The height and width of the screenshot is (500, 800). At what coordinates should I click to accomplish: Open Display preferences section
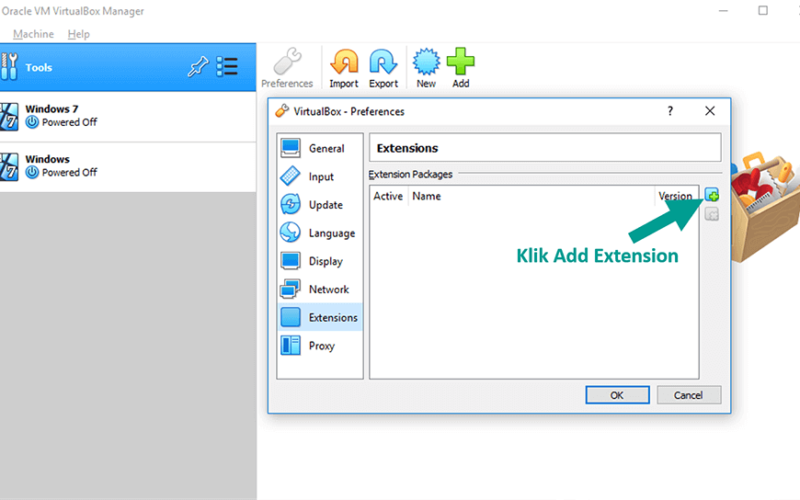pos(320,261)
